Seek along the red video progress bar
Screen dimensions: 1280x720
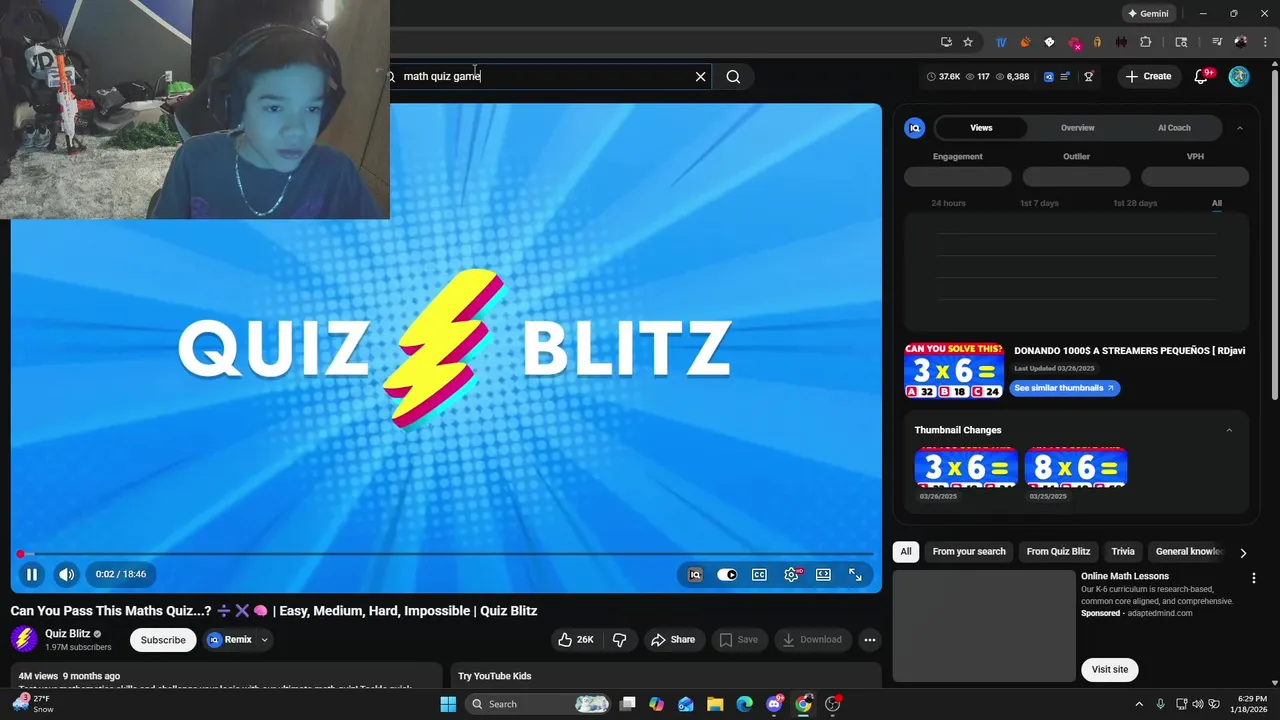(446, 553)
